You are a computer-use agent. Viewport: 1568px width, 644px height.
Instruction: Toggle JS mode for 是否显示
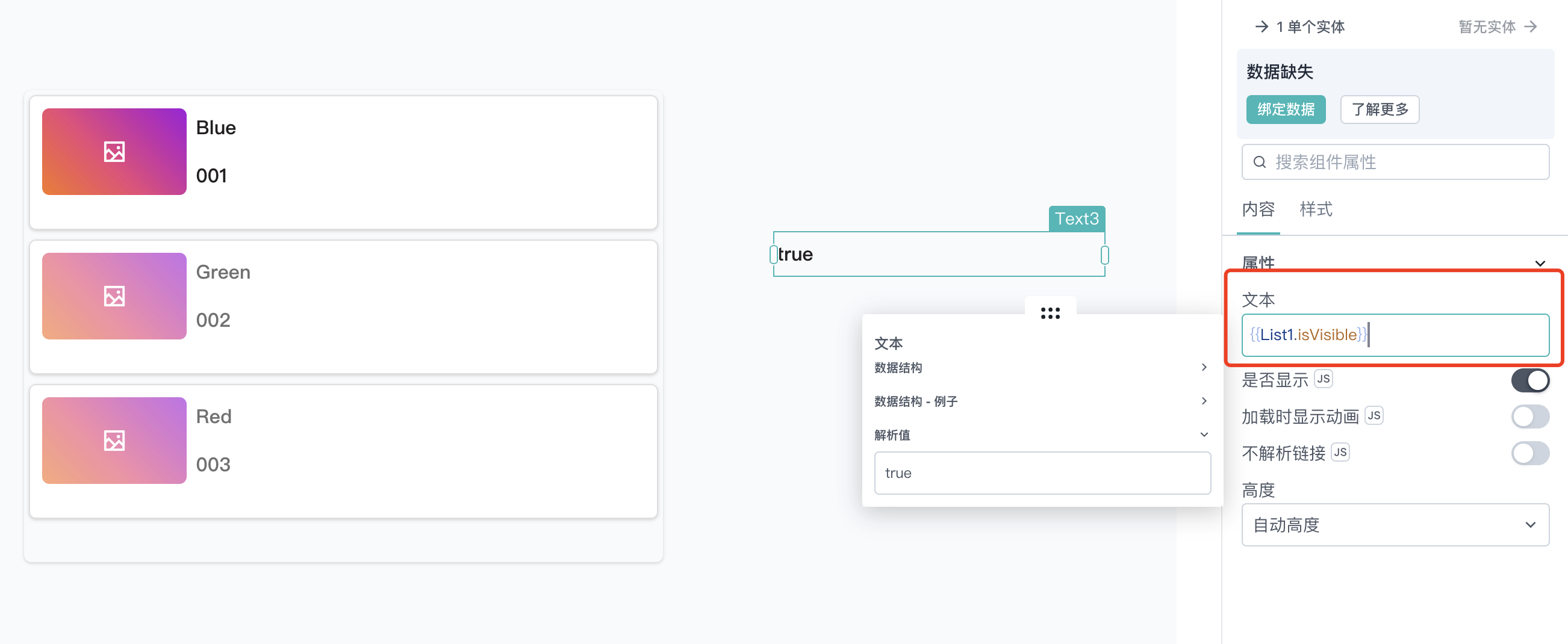[1323, 379]
